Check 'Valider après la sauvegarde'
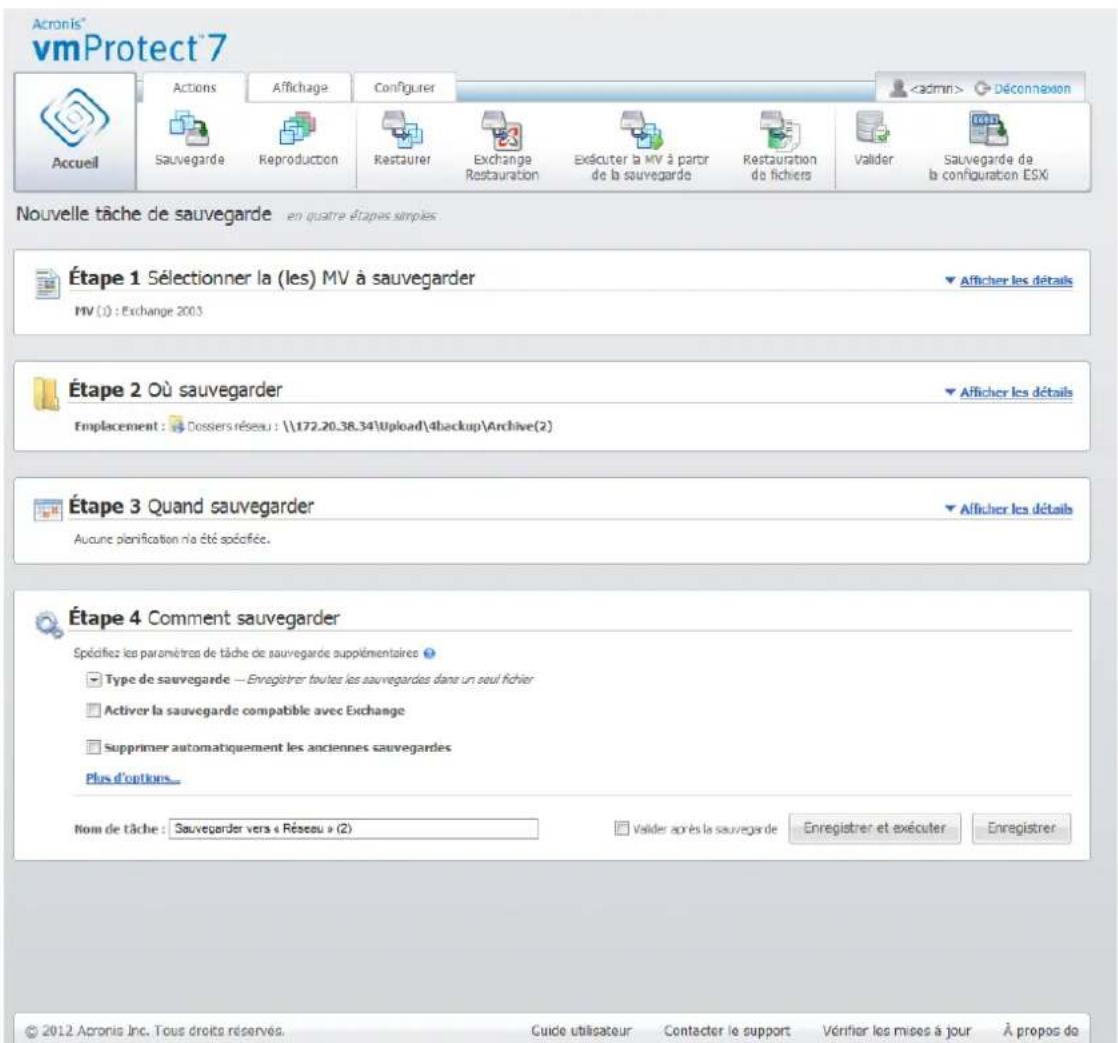 (622, 828)
